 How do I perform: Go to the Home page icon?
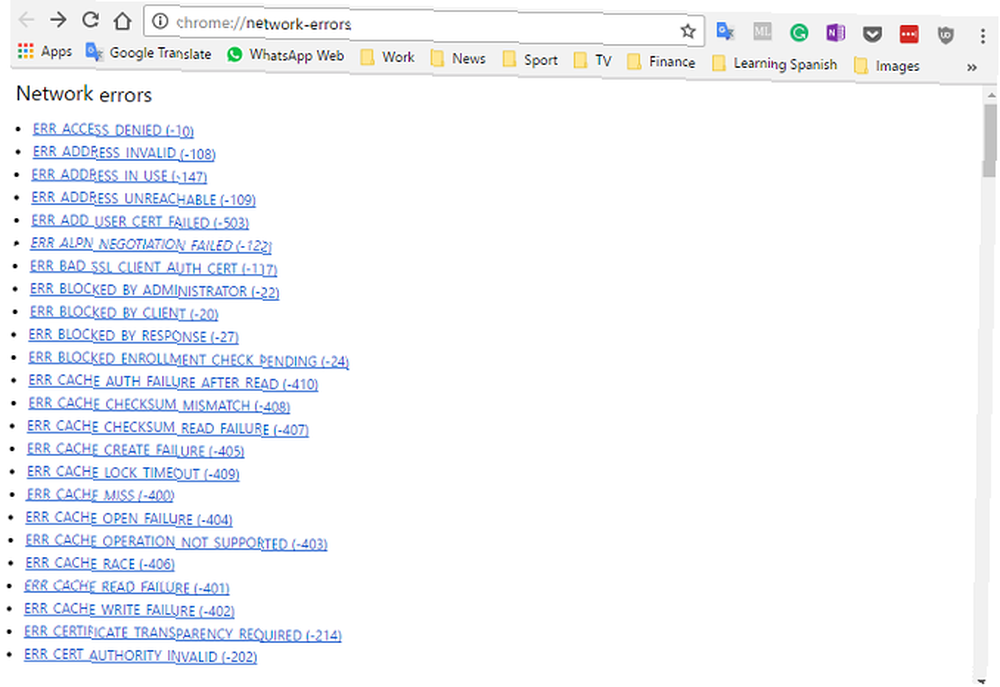click(122, 21)
